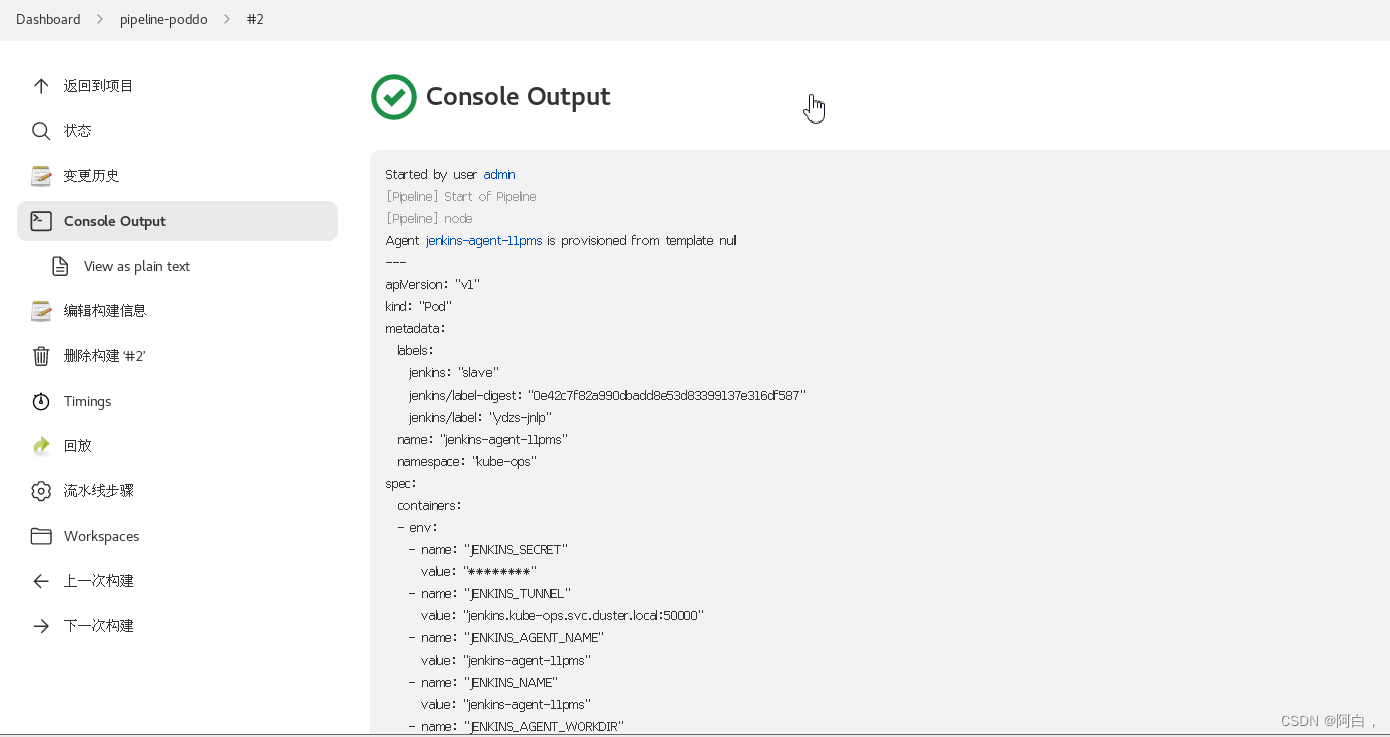Image resolution: width=1390 pixels, height=737 pixels.
Task: Expand the chevron after pipeline-poddo breadcrumb
Action: pyautogui.click(x=227, y=19)
